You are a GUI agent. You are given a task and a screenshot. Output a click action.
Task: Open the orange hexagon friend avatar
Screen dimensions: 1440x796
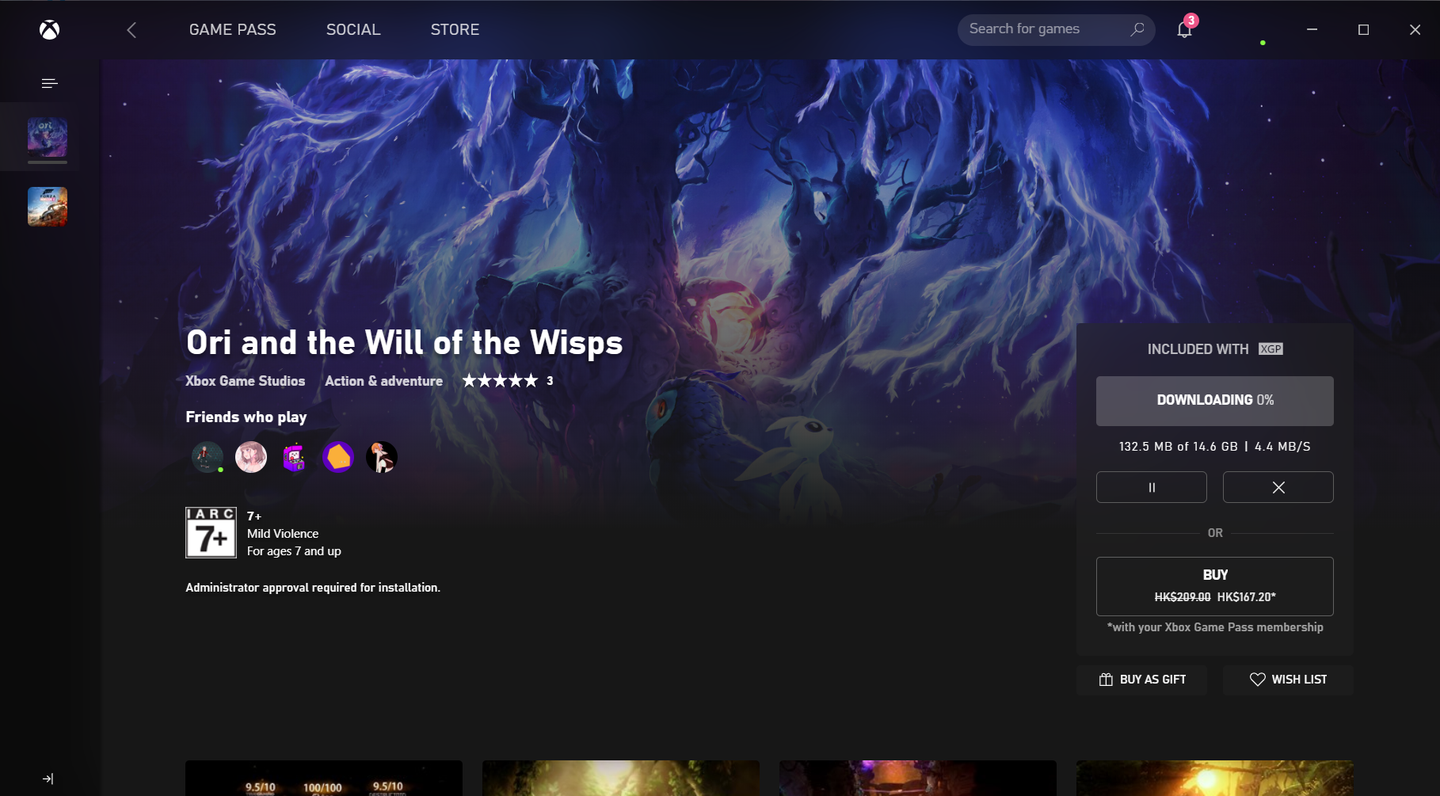(338, 457)
